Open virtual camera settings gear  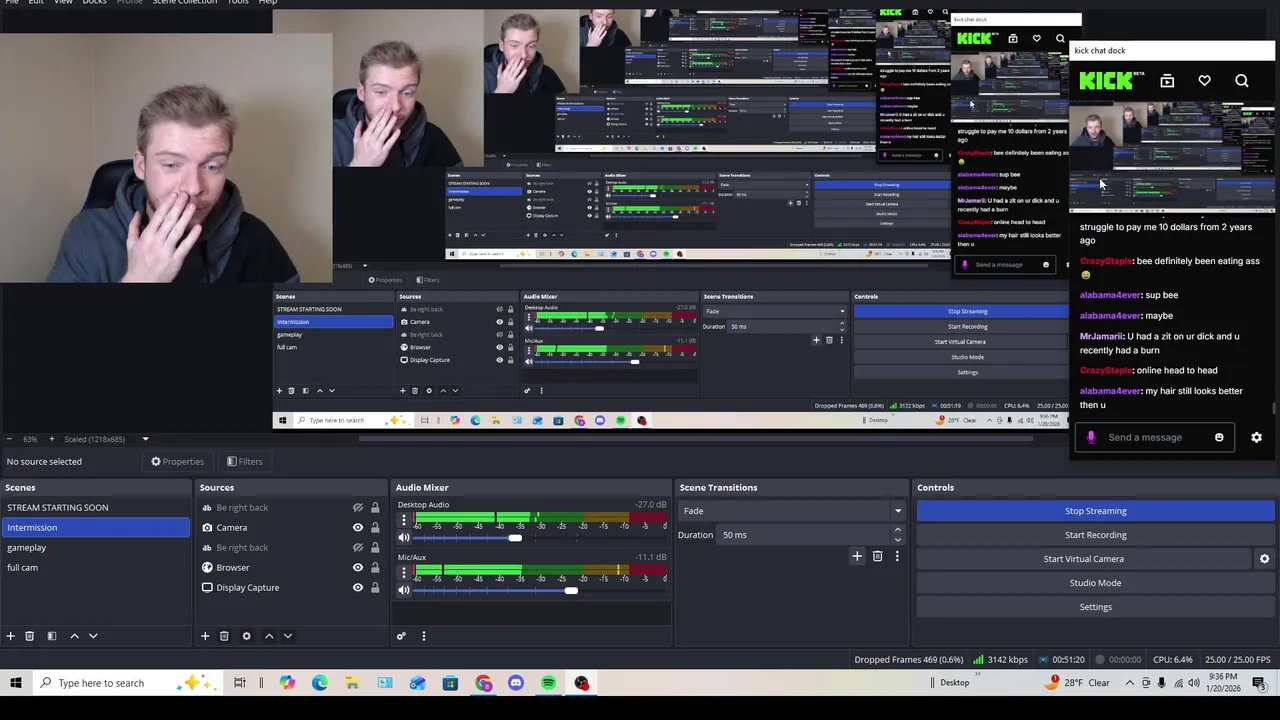click(1264, 559)
